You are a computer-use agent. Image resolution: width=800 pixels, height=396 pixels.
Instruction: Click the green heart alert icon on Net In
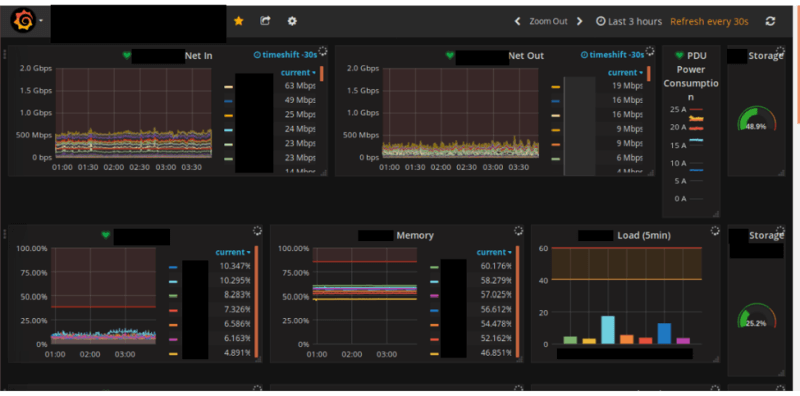(127, 55)
